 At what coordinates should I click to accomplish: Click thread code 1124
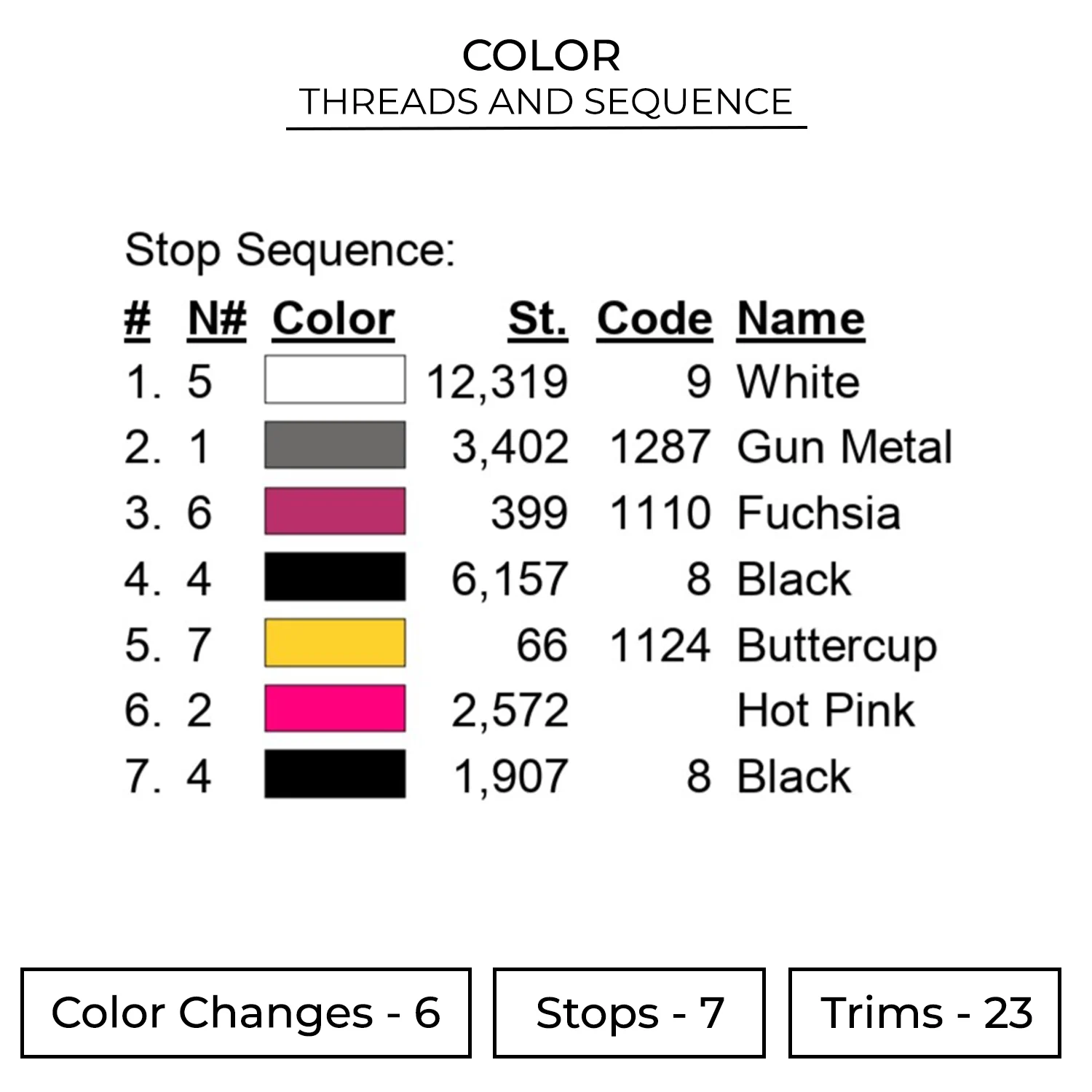coord(660,645)
